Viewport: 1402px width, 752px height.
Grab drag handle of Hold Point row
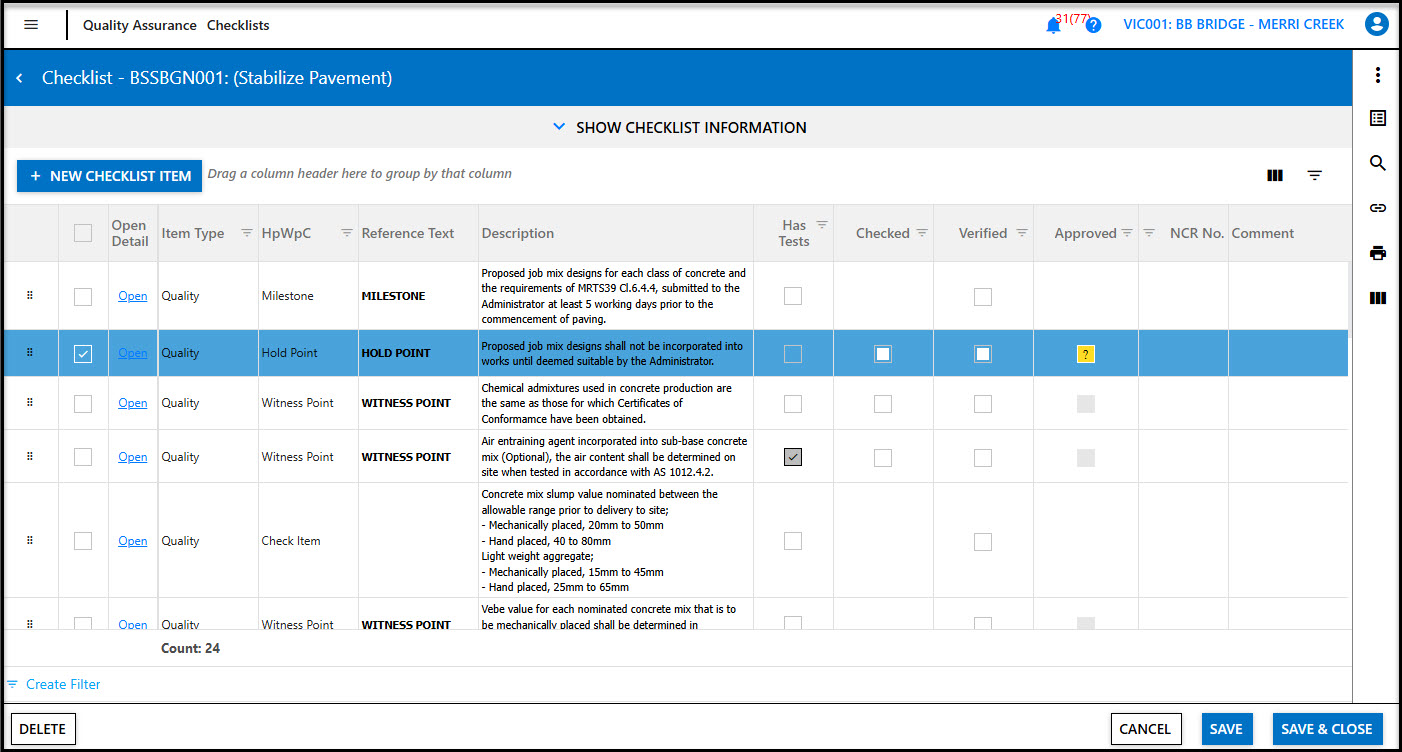point(30,352)
